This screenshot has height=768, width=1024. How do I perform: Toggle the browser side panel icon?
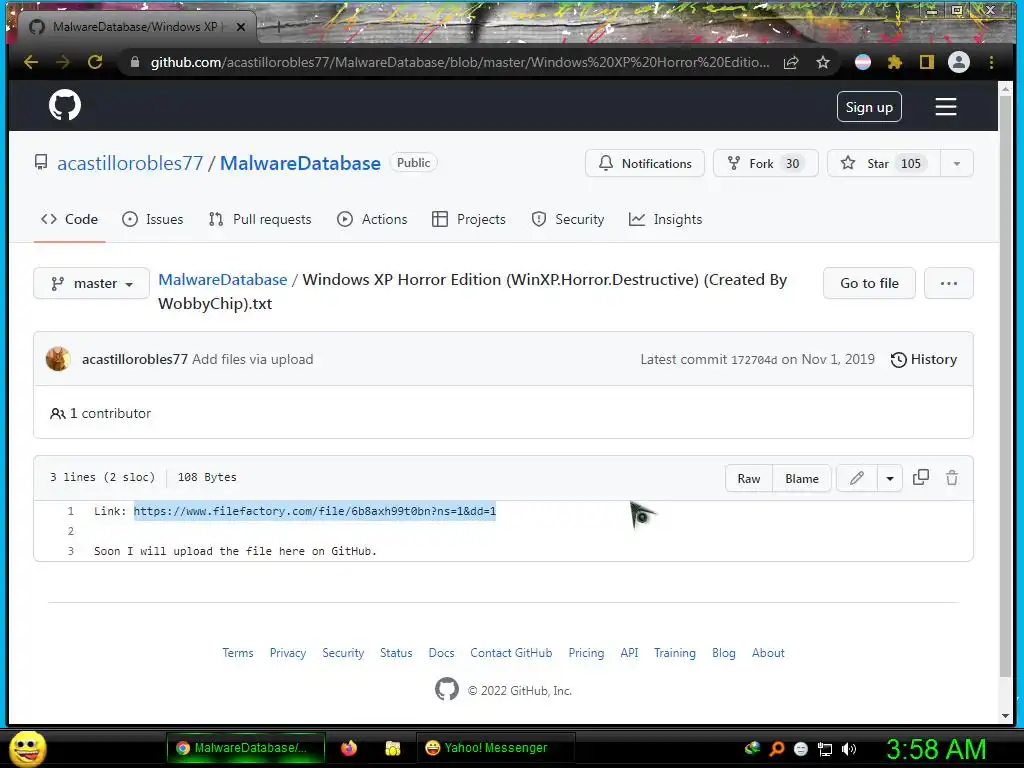click(x=927, y=63)
